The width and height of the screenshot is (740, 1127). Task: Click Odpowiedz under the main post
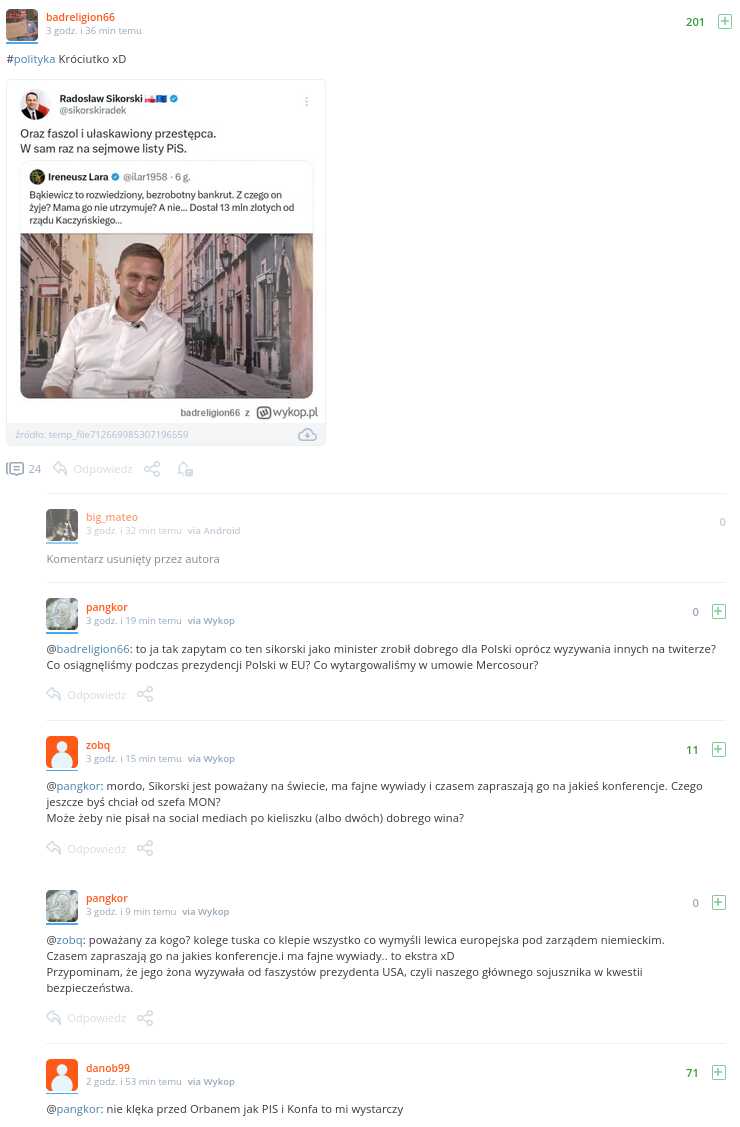tap(93, 469)
